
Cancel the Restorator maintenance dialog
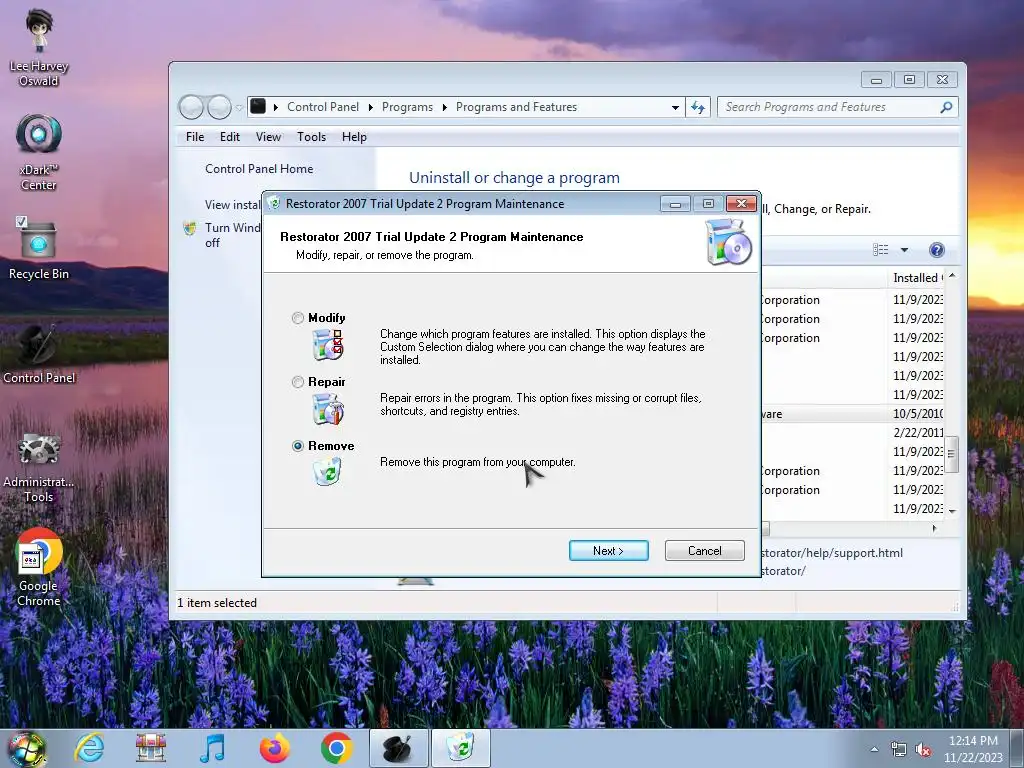pos(705,551)
